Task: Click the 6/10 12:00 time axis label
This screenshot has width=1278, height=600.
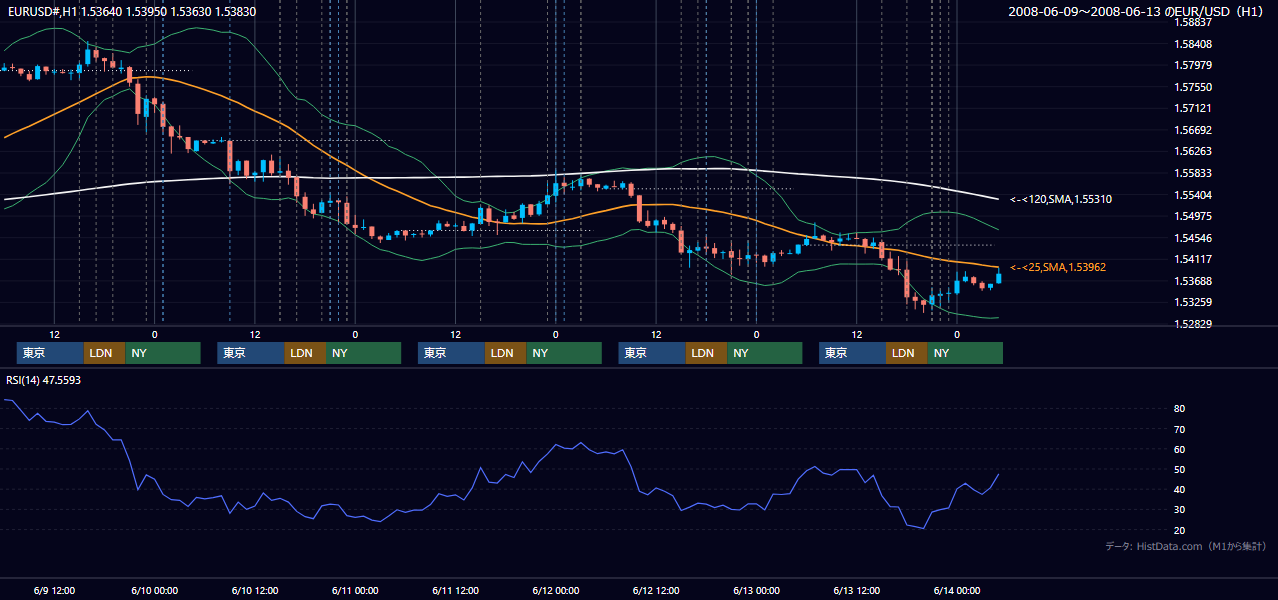Action: (x=255, y=590)
